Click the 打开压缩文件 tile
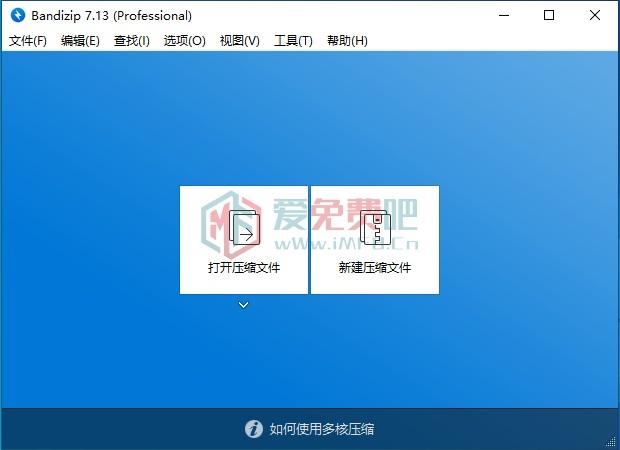The image size is (620, 450). (x=244, y=240)
